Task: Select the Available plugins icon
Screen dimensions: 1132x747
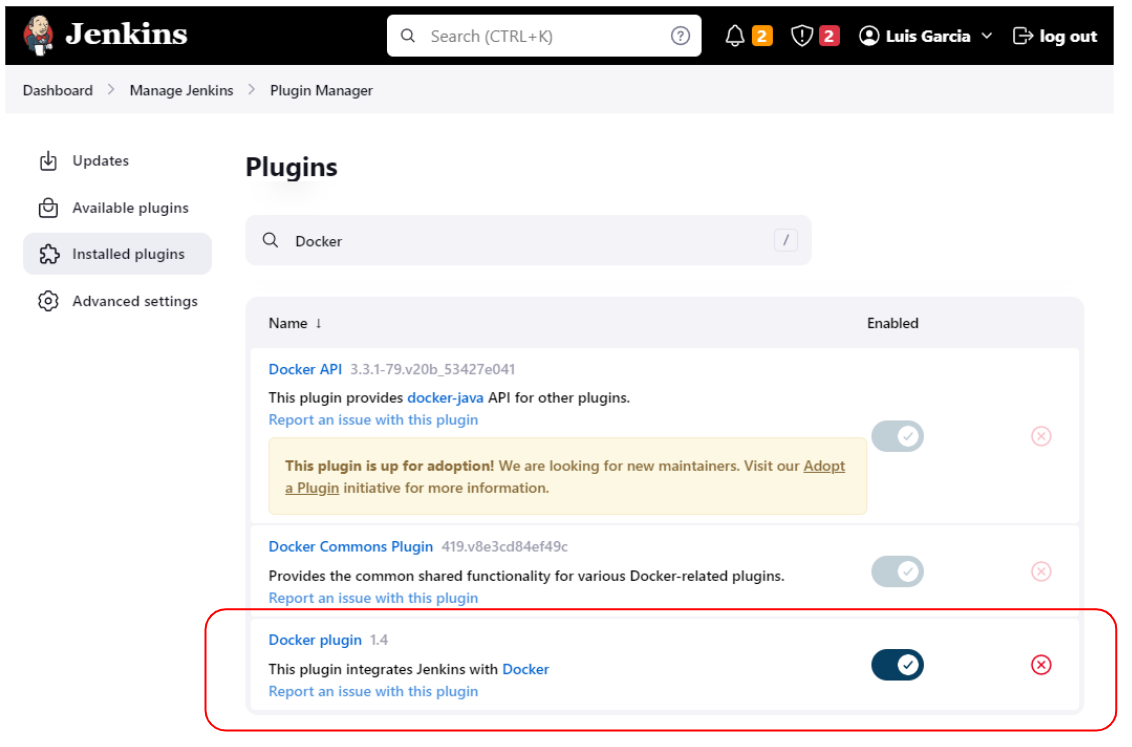Action: click(47, 207)
